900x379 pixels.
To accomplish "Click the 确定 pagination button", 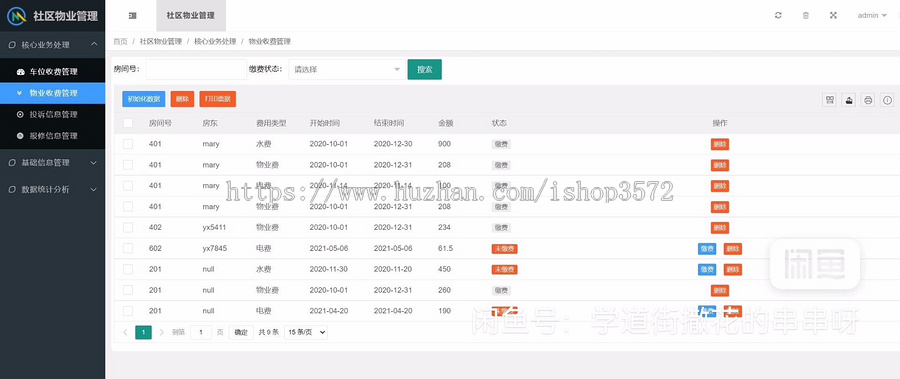I will pos(241,332).
